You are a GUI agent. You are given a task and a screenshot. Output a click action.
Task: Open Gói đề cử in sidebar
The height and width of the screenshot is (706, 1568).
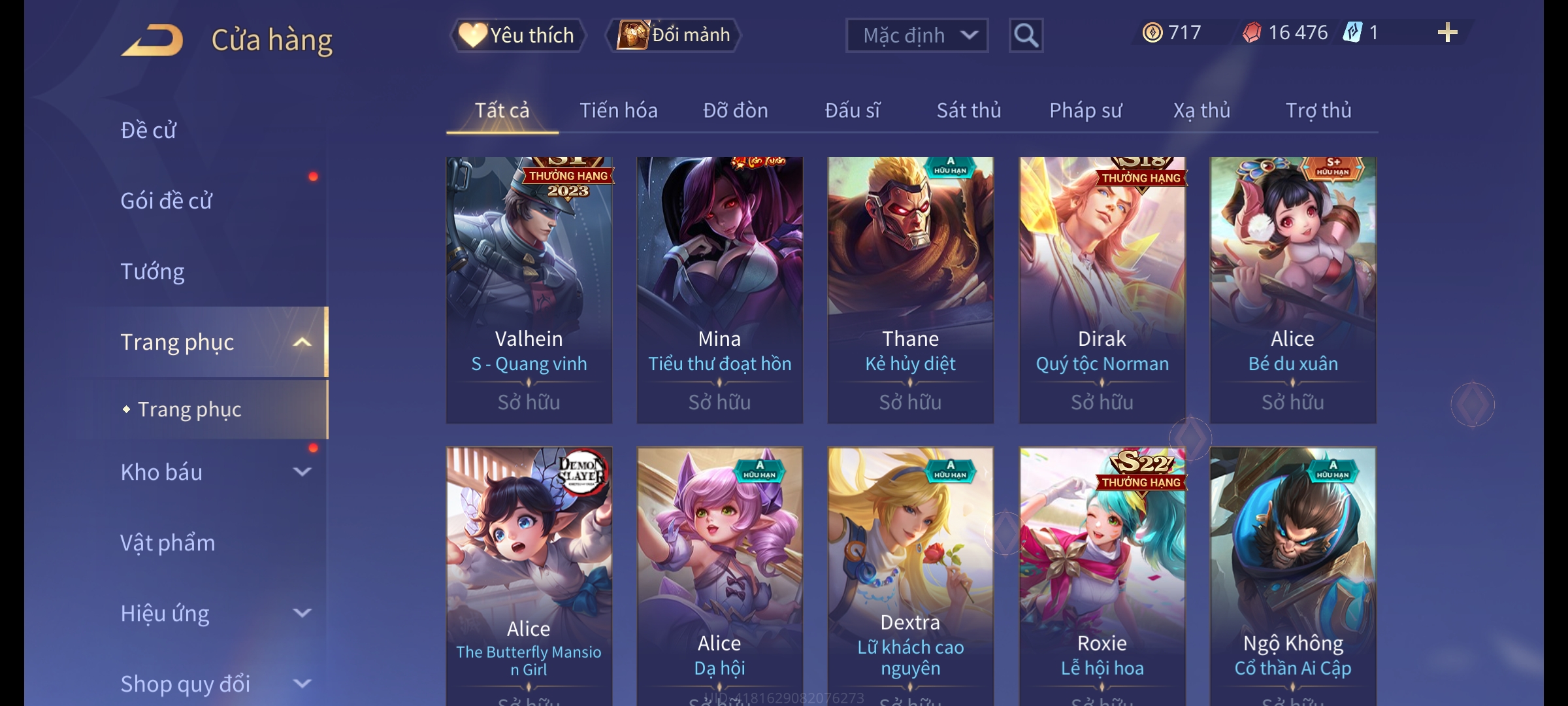(166, 200)
